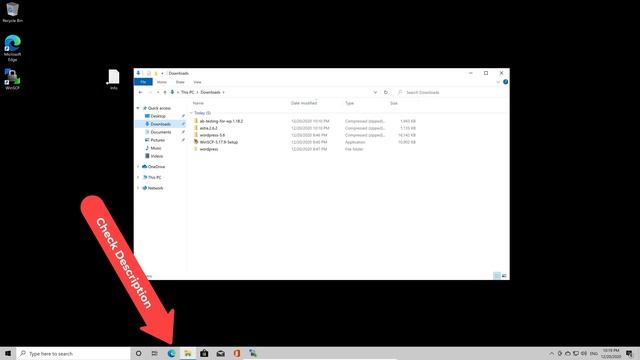Screen dimensions: 640x360
Task: Expand the ribbon chevron
Action: click(498, 82)
